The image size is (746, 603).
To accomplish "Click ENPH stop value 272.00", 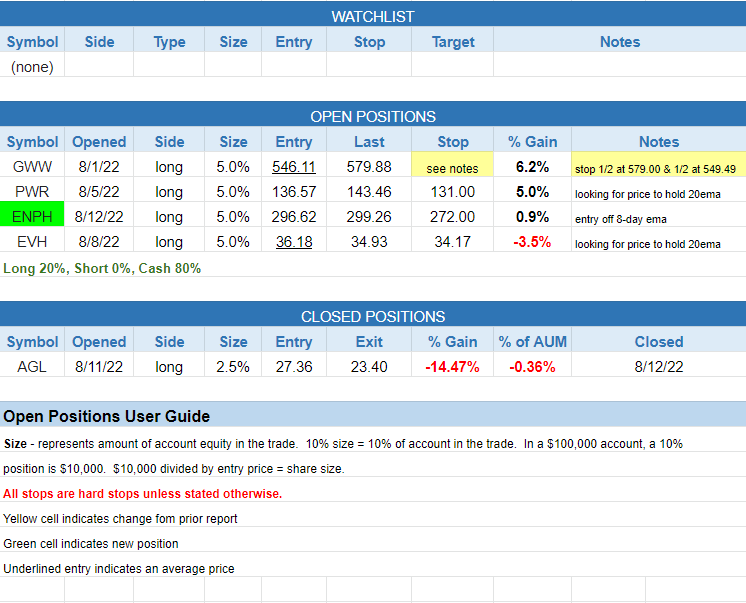I will click(452, 217).
